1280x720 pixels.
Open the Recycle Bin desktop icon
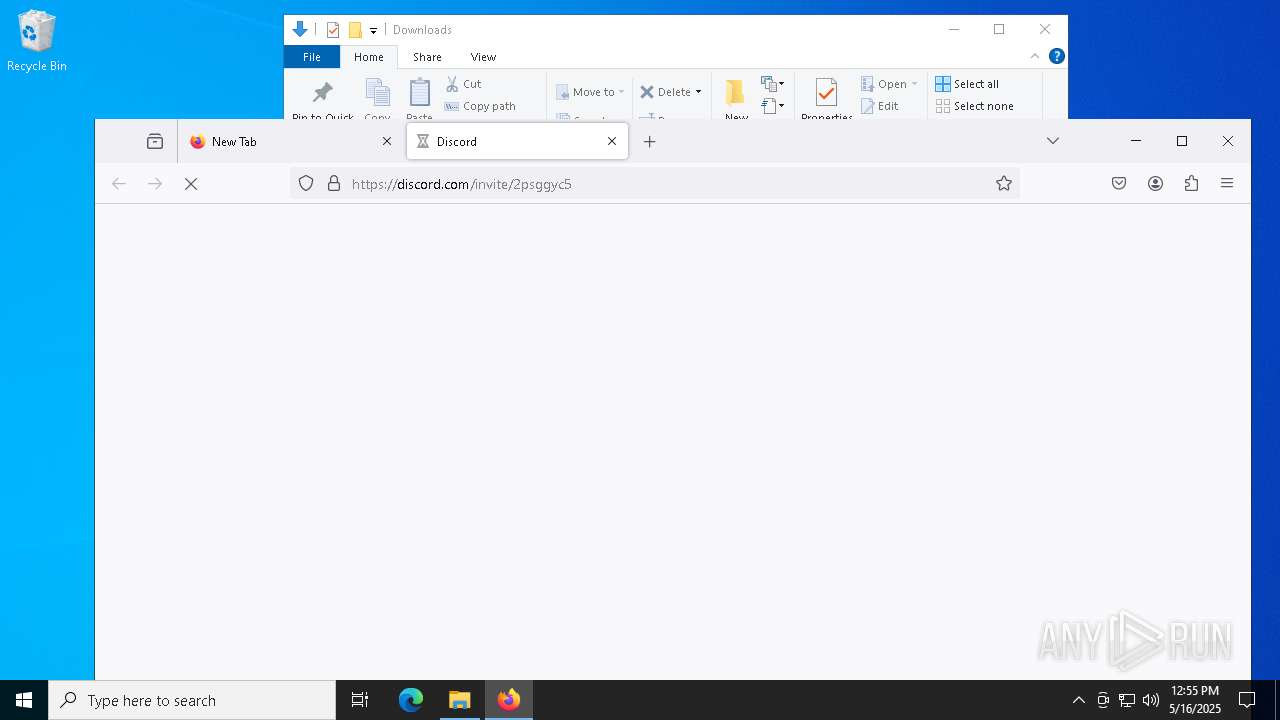click(x=37, y=41)
